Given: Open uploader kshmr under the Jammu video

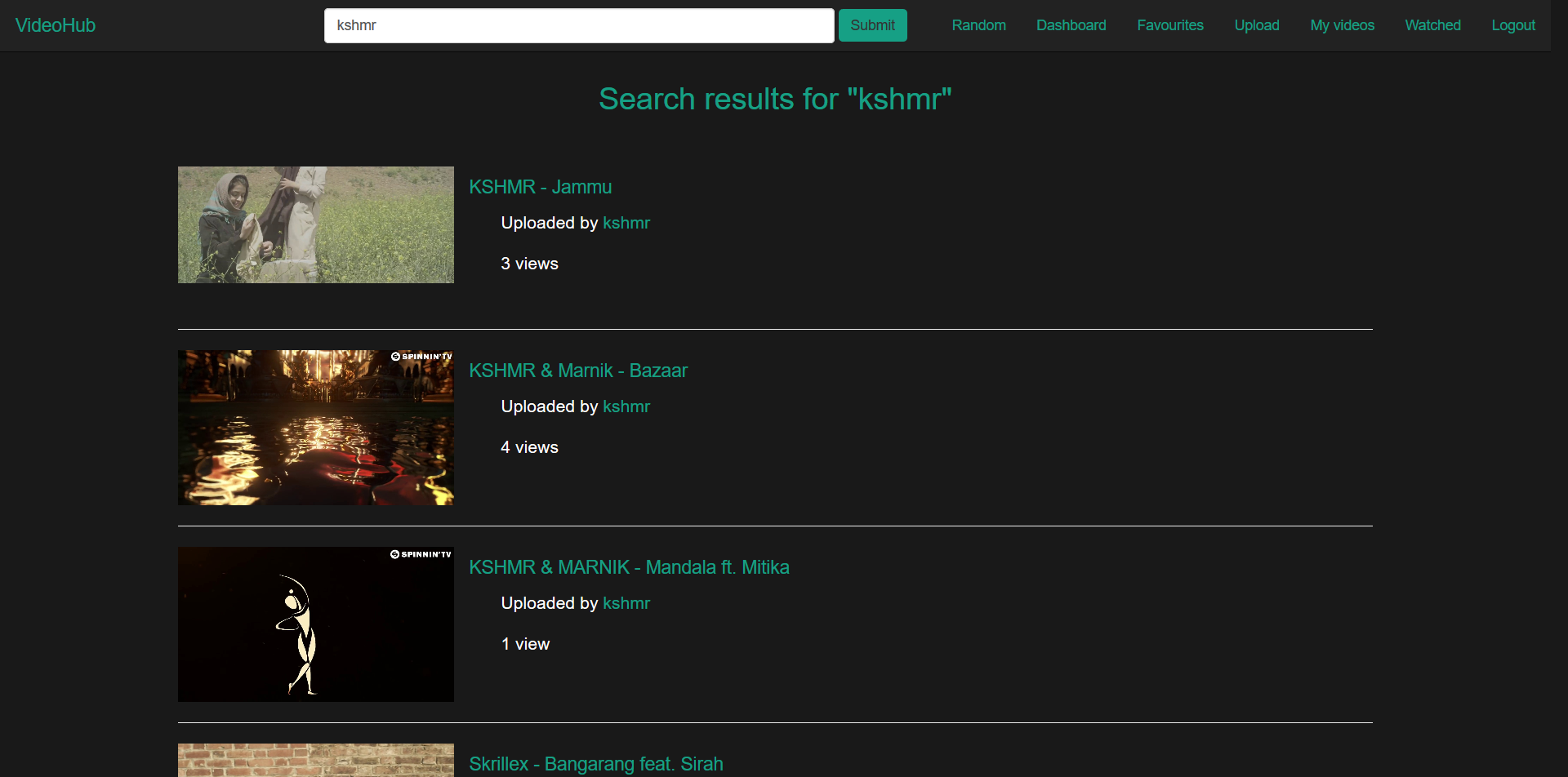Looking at the screenshot, I should [626, 223].
